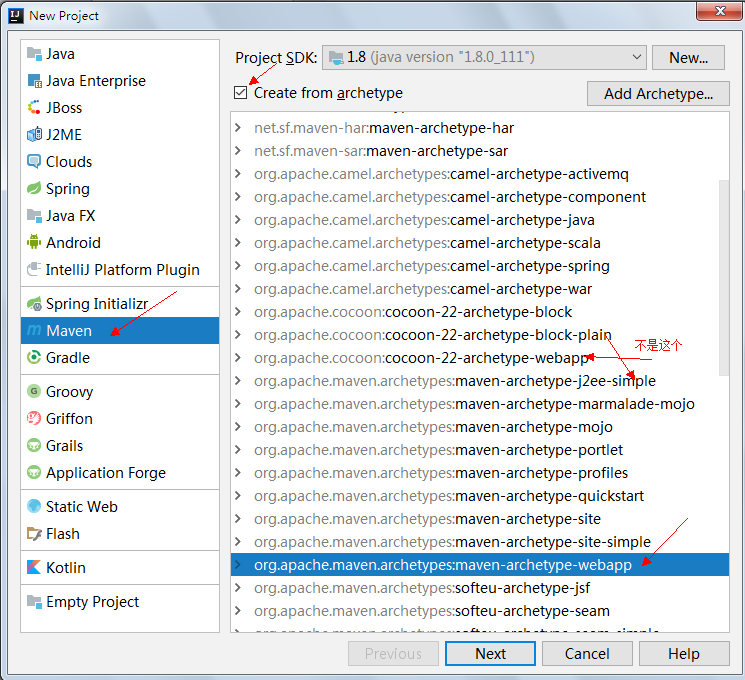745x680 pixels.
Task: Select the Spring Initializr icon
Action: pos(34,304)
